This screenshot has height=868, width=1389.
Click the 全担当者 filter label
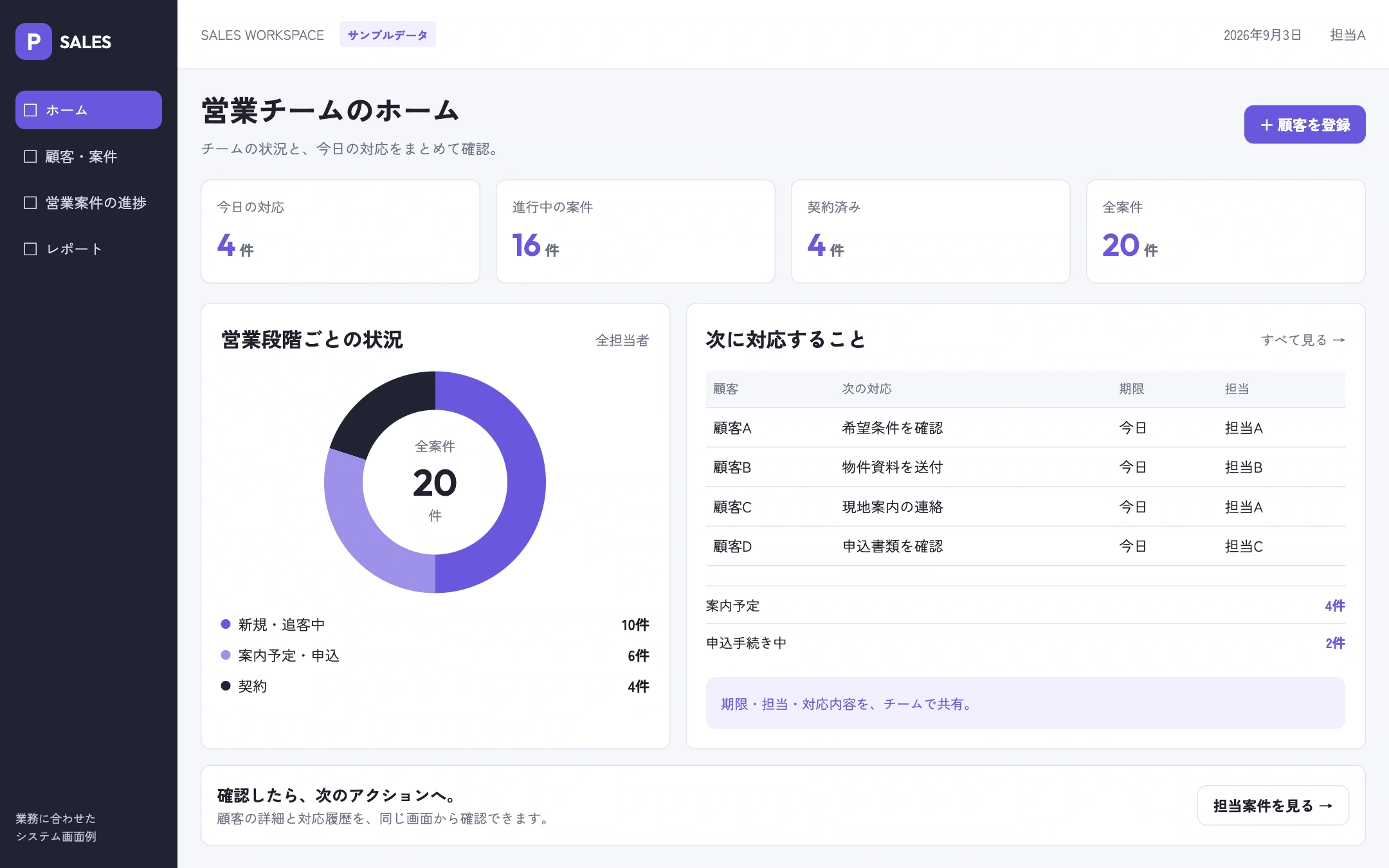(x=622, y=340)
